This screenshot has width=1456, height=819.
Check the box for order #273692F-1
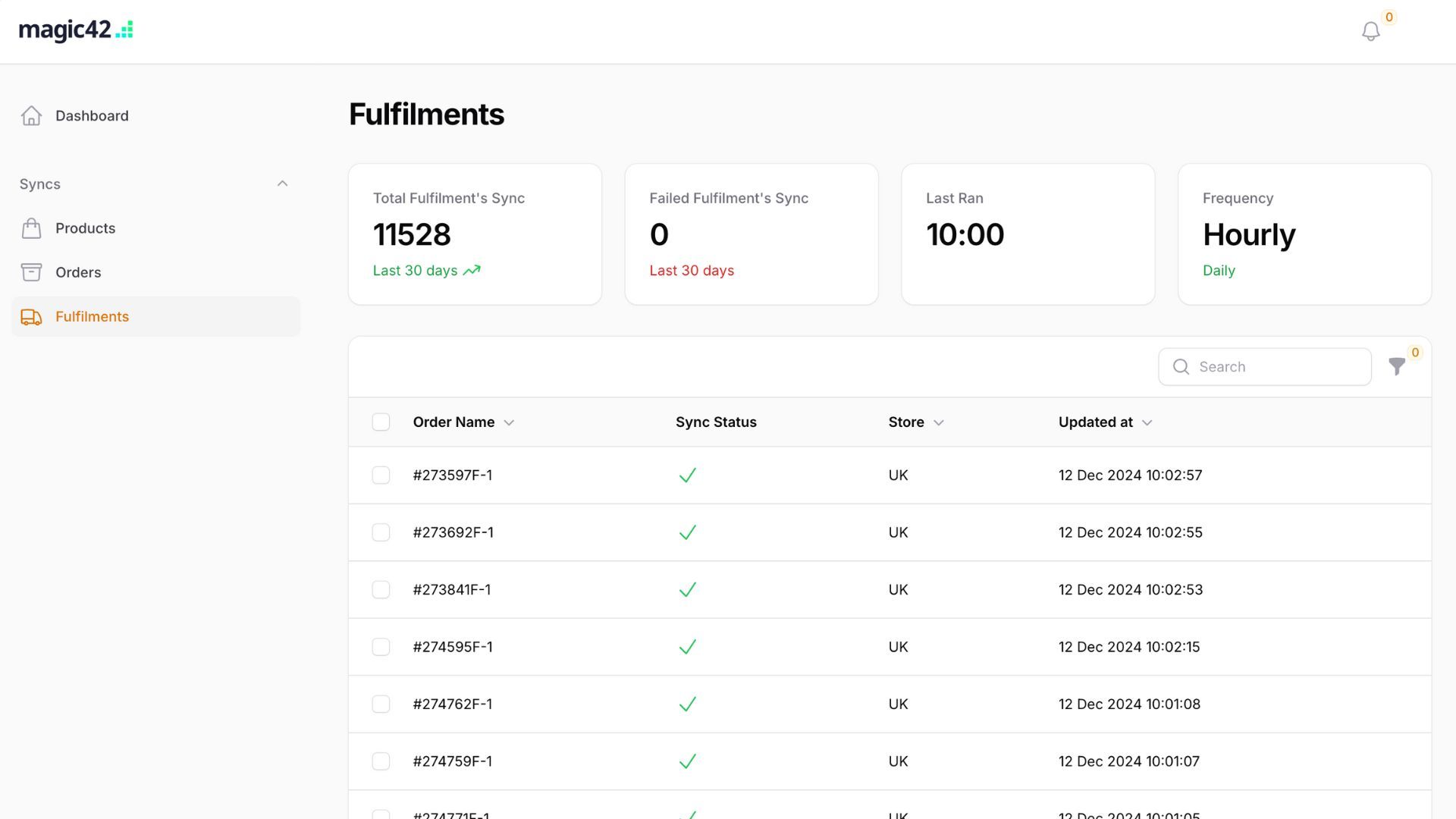[381, 533]
